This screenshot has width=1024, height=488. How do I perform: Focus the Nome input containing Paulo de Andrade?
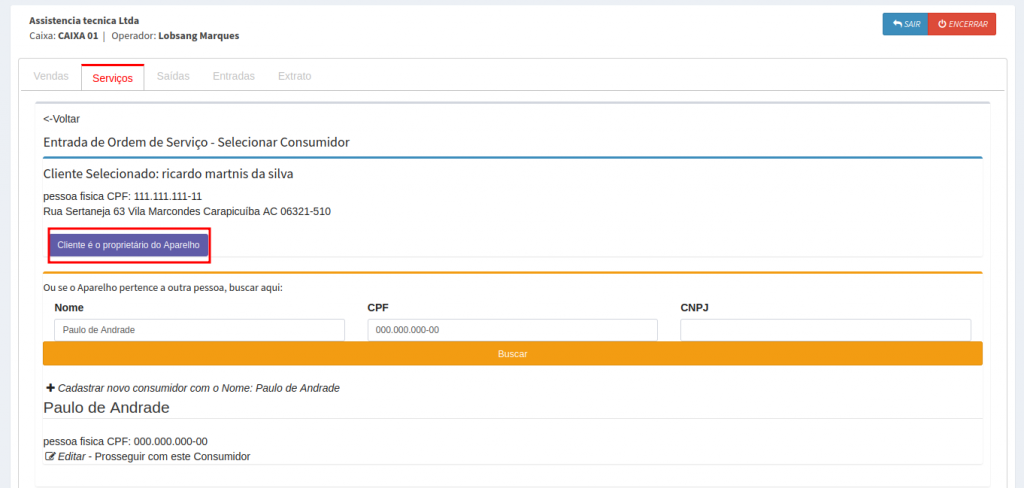tap(198, 330)
